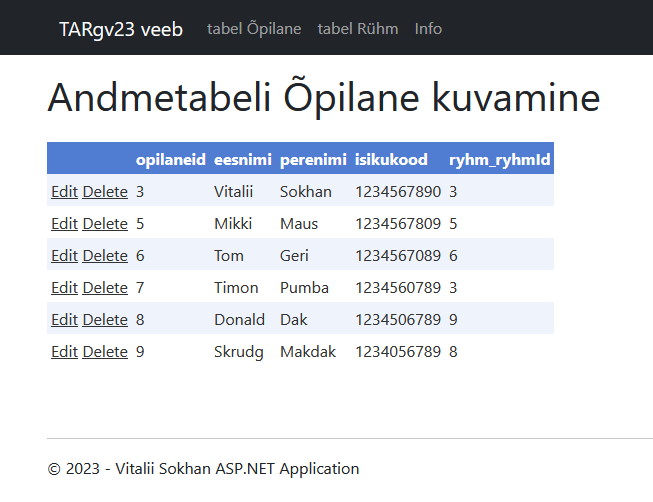This screenshot has width=653, height=502.
Task: Delete the Timon Pumba entry
Action: [105, 287]
